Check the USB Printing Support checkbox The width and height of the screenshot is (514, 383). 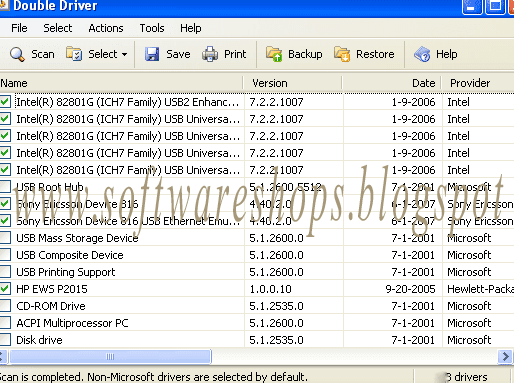click(5, 272)
